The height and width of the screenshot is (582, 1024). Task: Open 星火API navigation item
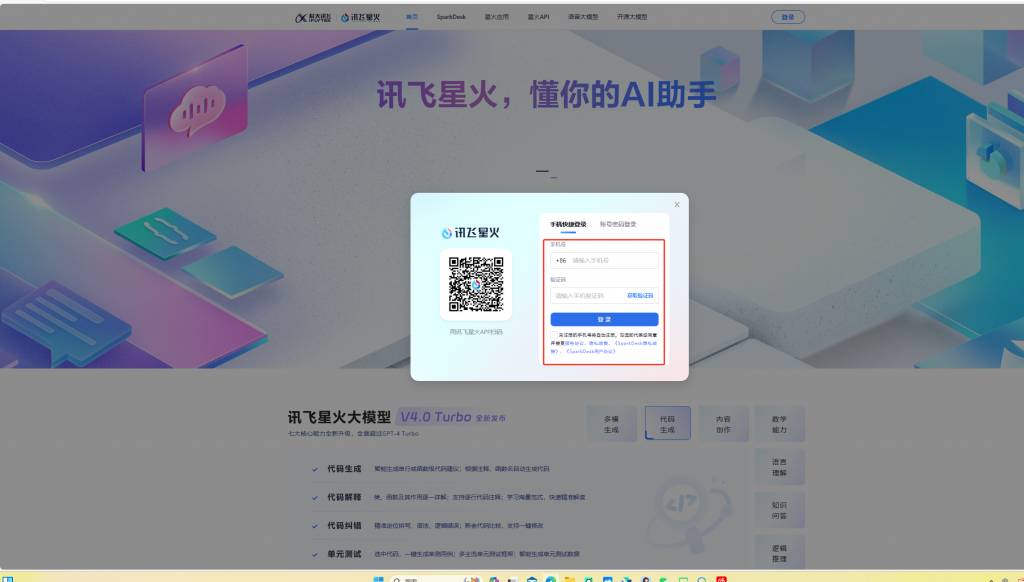coord(539,17)
